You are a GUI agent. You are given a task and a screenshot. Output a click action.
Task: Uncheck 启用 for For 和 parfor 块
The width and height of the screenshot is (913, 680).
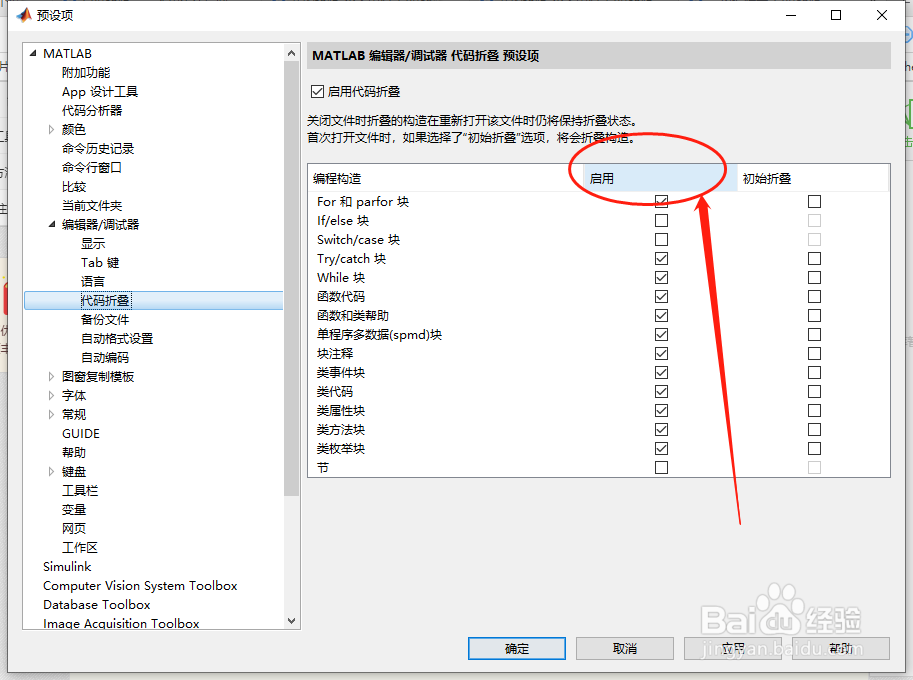661,201
